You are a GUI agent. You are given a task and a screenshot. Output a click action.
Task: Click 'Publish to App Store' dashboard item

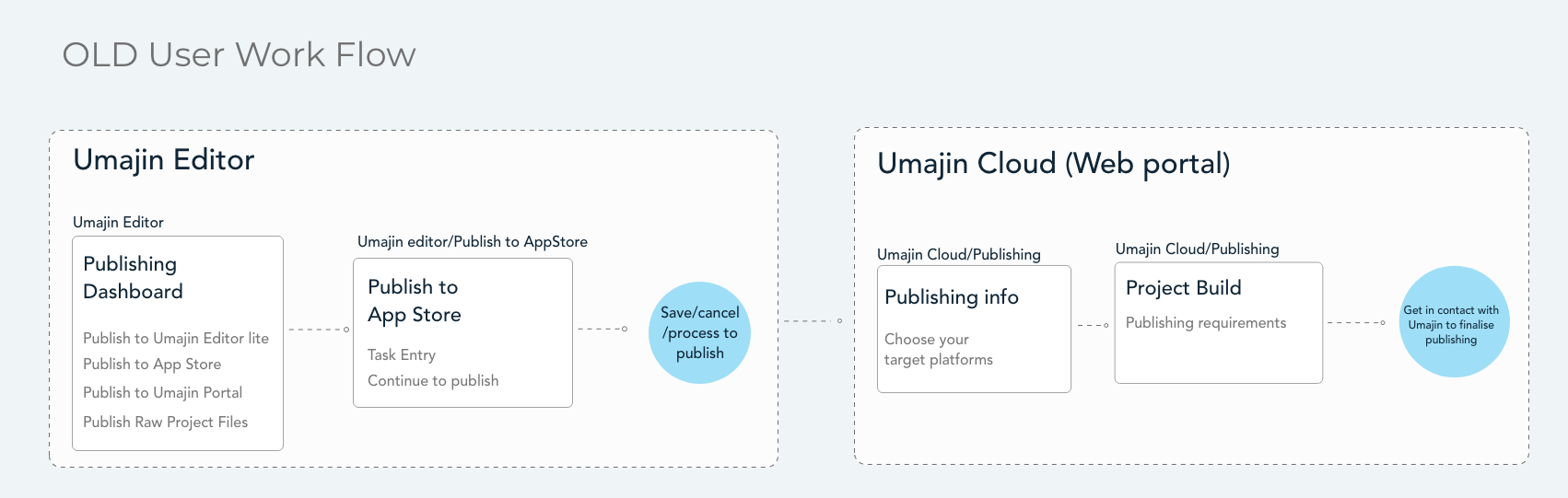(152, 365)
